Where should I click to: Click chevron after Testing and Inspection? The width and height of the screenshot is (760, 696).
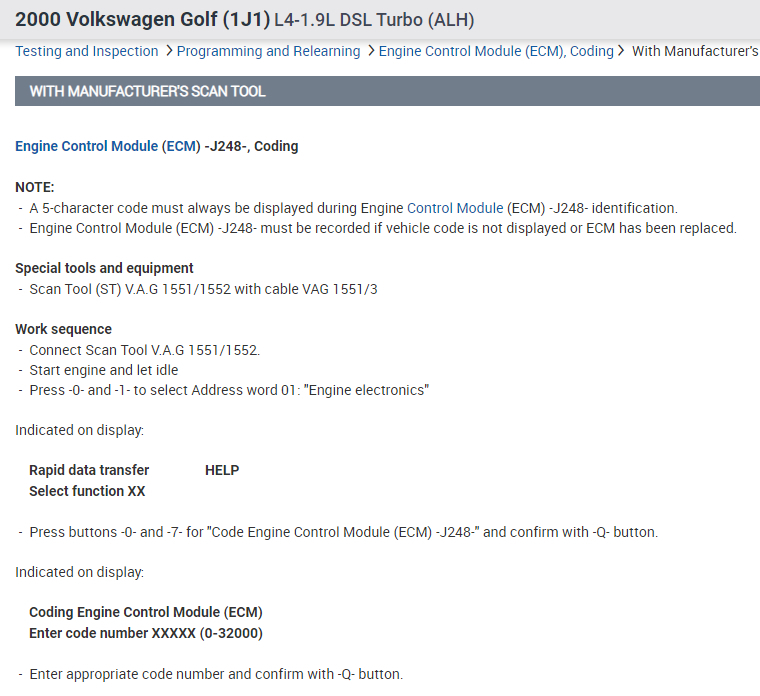169,50
